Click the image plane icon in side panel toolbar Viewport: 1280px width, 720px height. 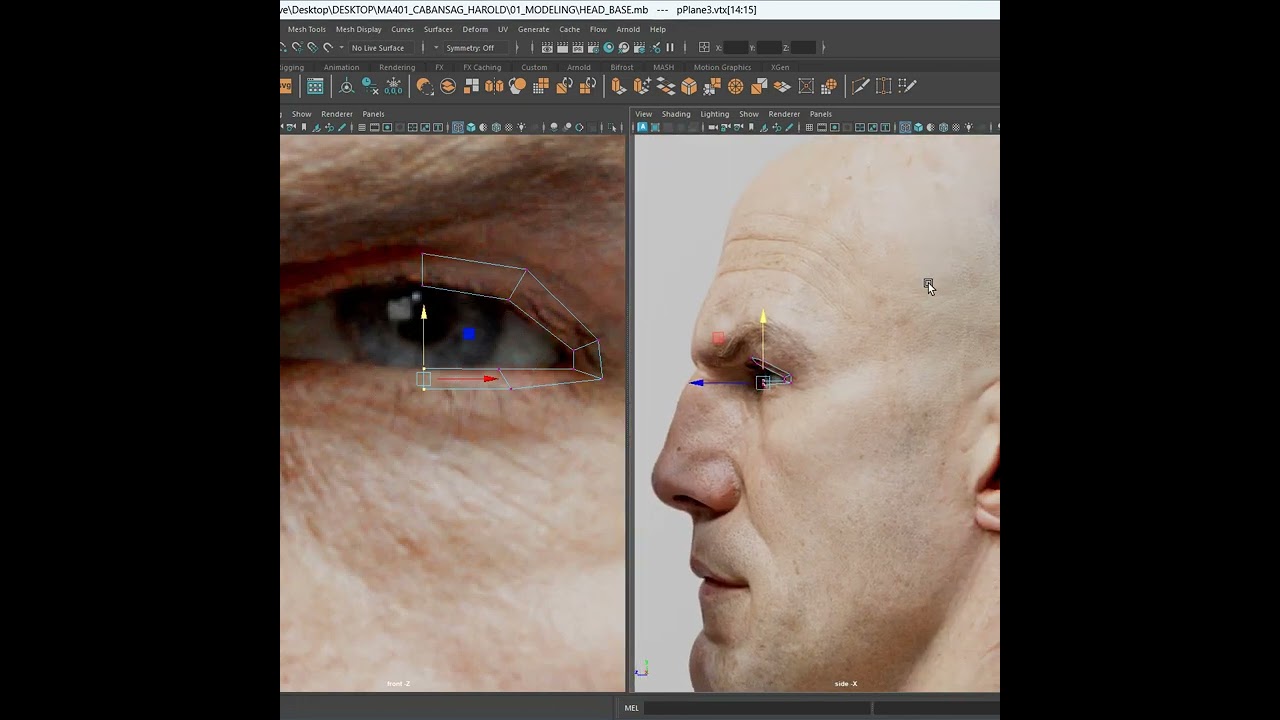[764, 128]
